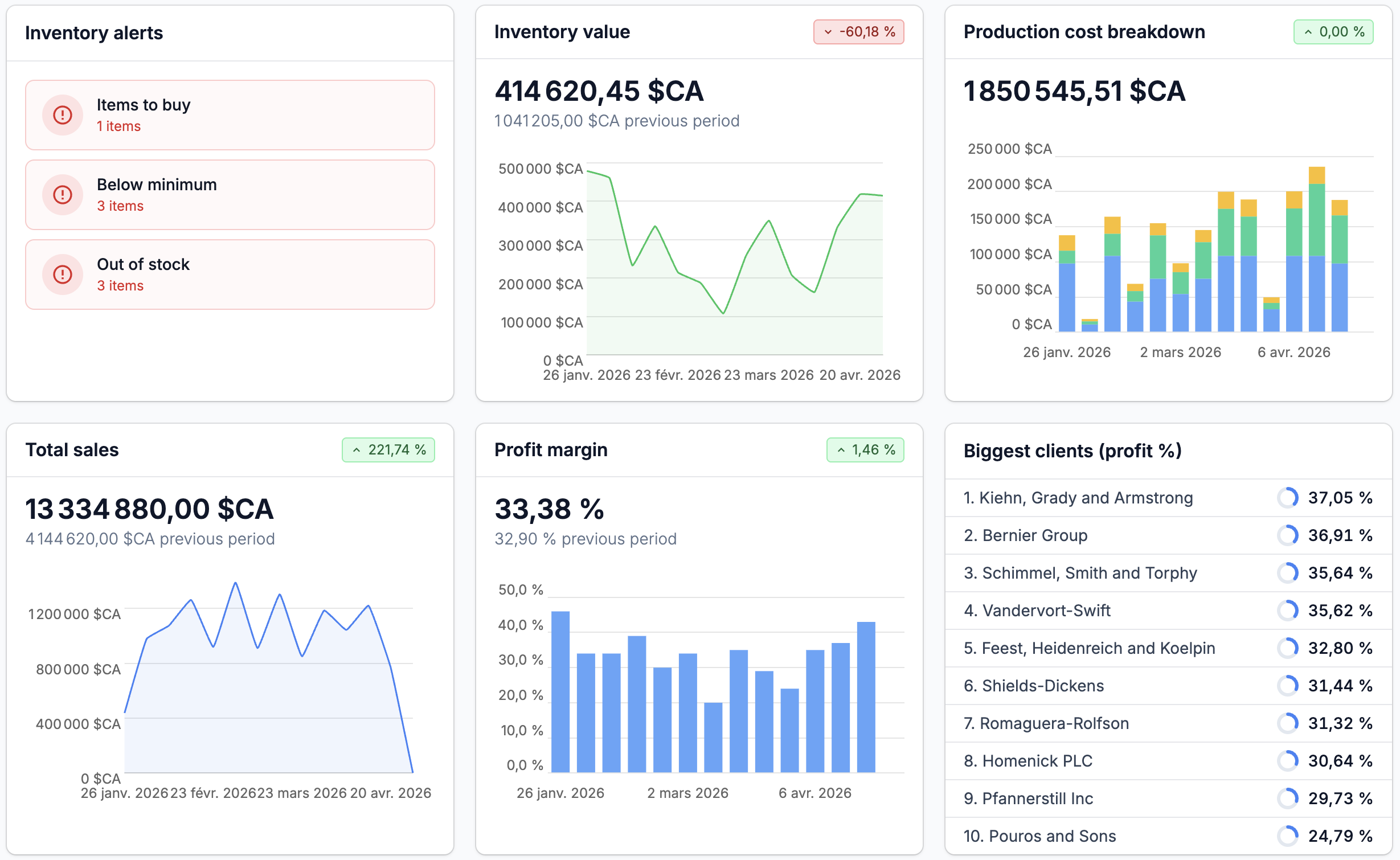The image size is (1400, 860).
Task: Click the last bar in Profit margin chart
Action: tap(866, 697)
